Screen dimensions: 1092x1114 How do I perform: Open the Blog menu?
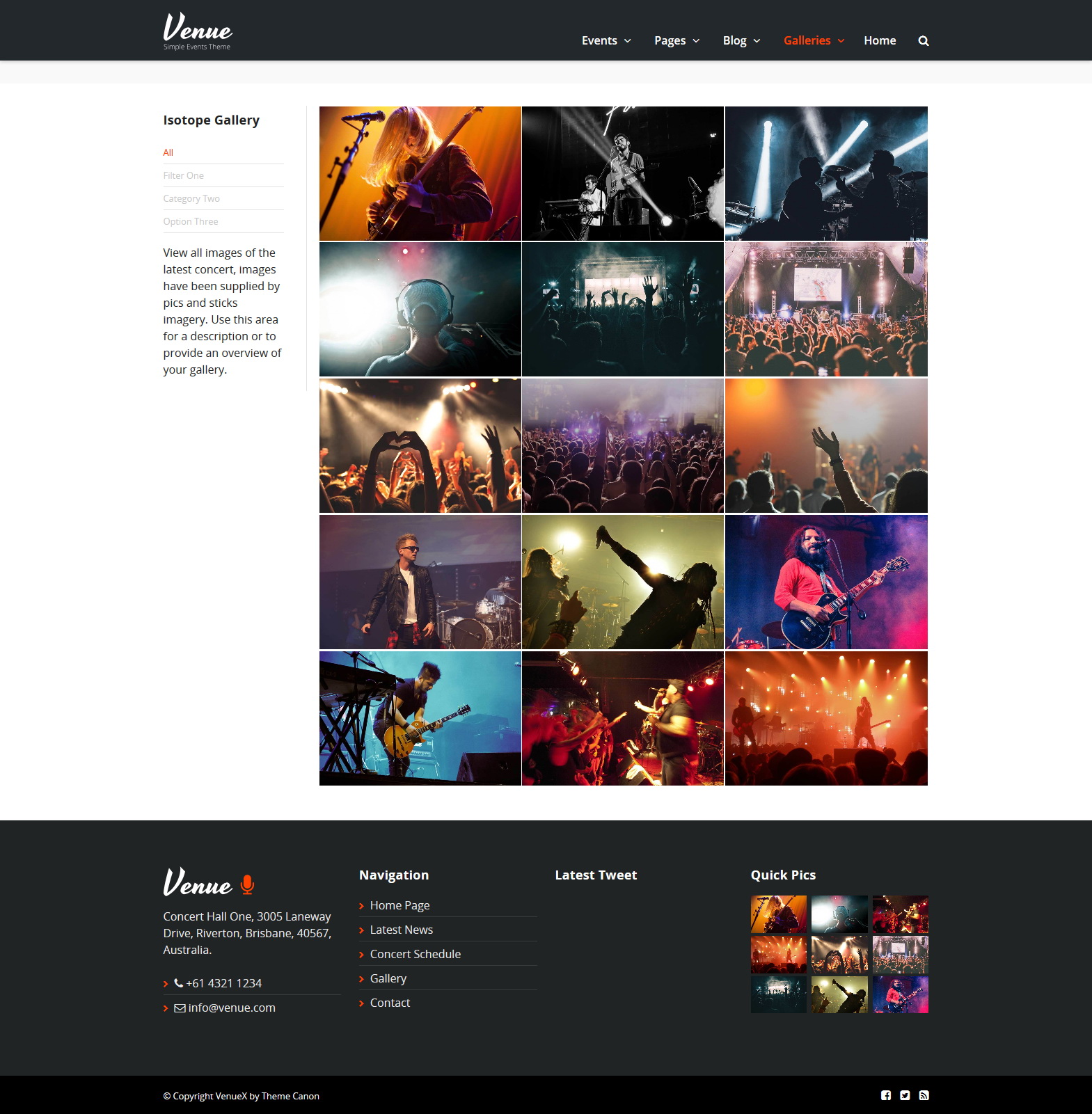pyautogui.click(x=734, y=40)
